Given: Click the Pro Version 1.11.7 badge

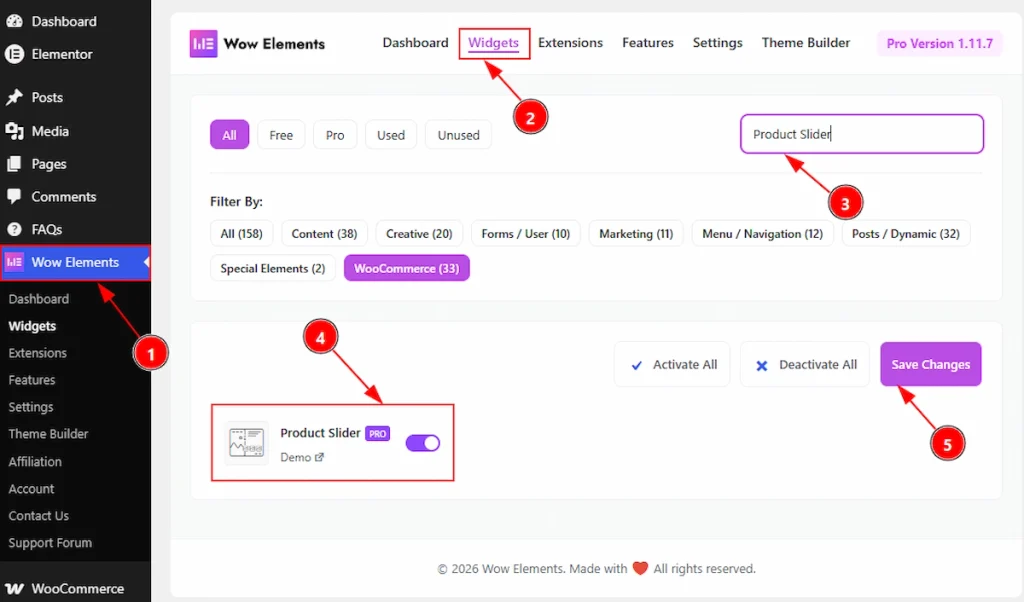Looking at the screenshot, I should (x=939, y=44).
